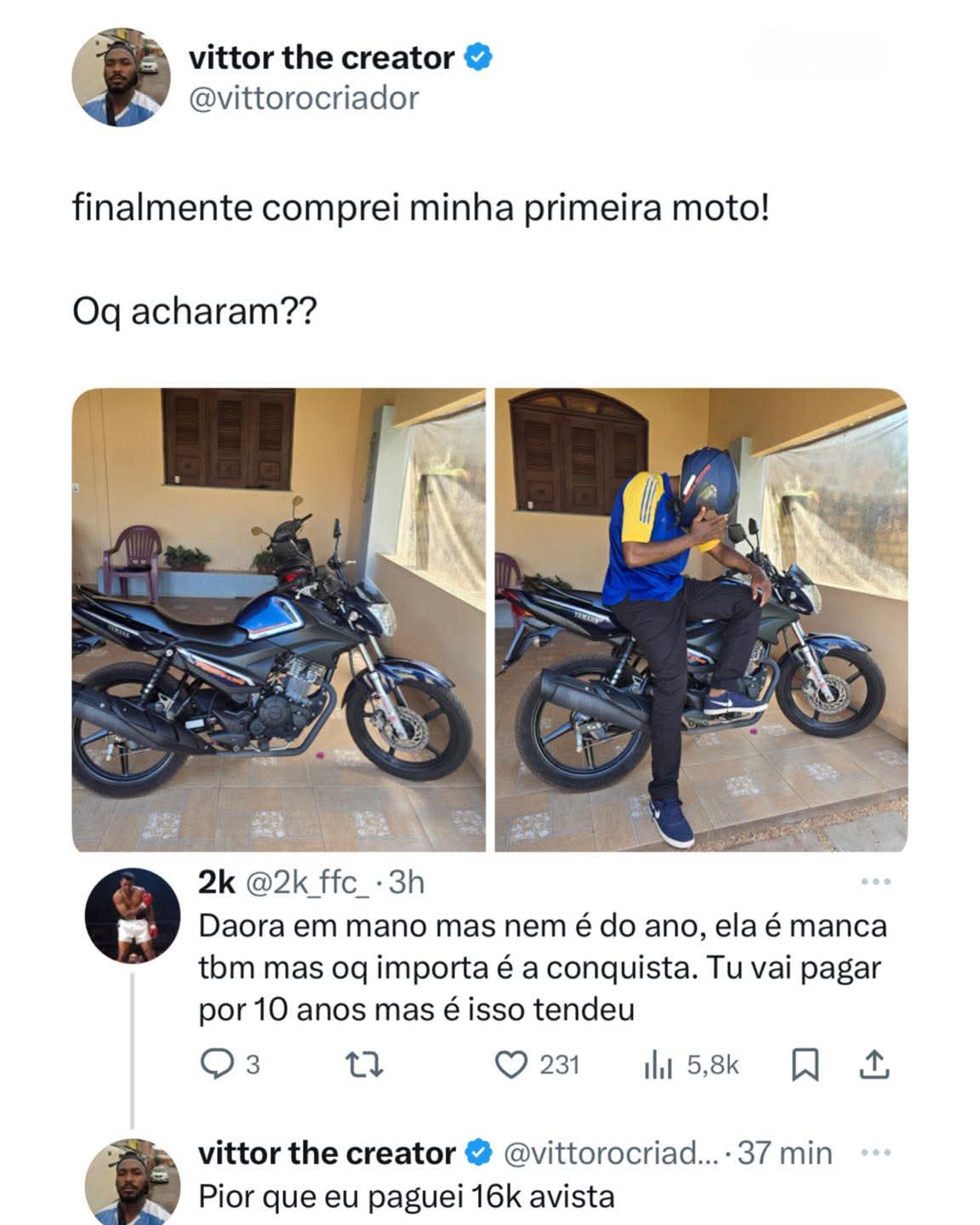Viewport: 980px width, 1225px height.
Task: Click the "vittor the creator" name in reply
Action: click(327, 1154)
